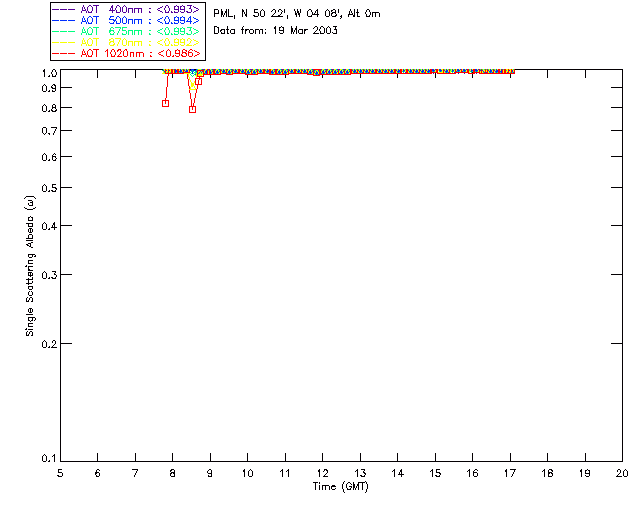The height and width of the screenshot is (512, 640).
Task: Click the PML location header text
Action: pos(297,14)
